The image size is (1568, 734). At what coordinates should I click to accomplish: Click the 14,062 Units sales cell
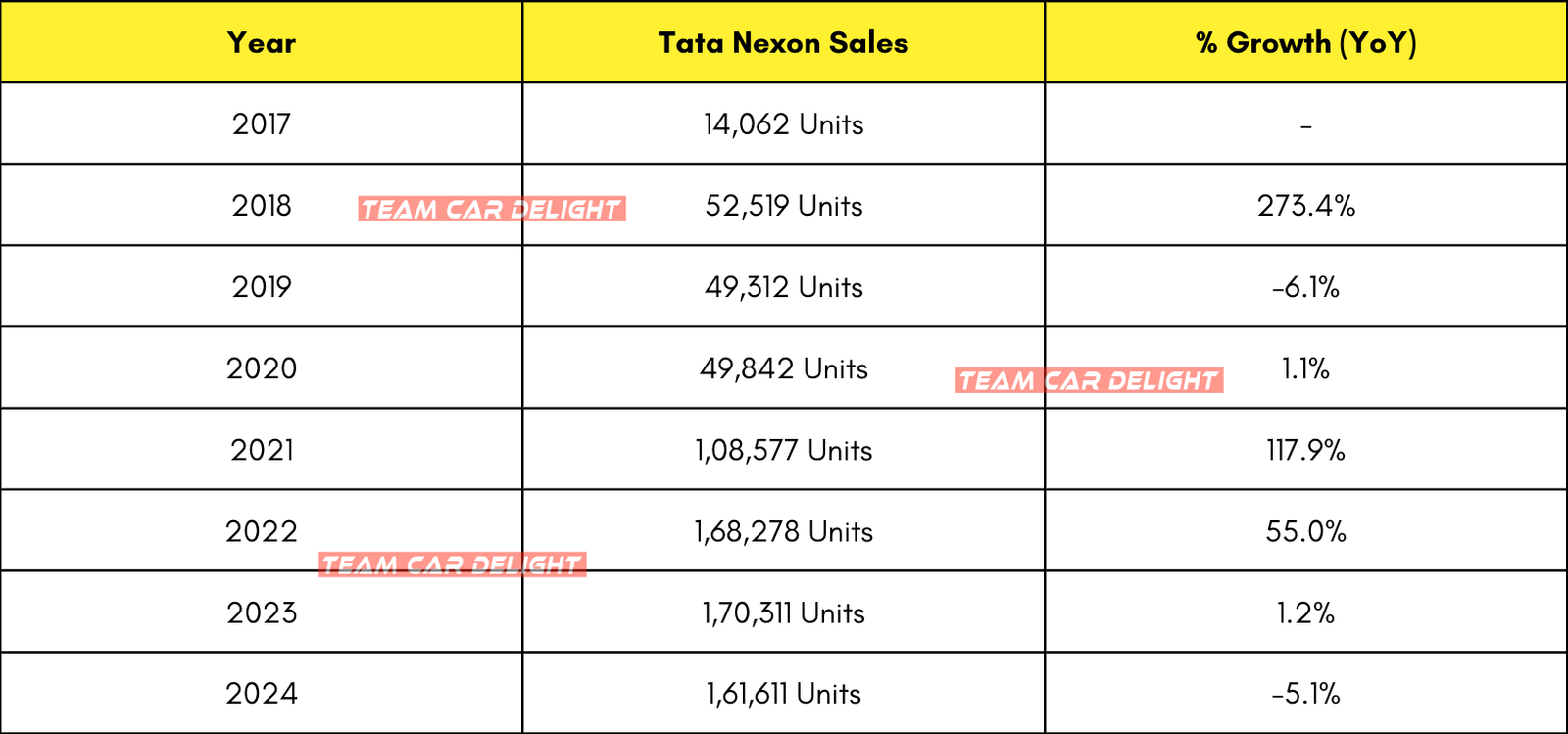pyautogui.click(x=783, y=124)
